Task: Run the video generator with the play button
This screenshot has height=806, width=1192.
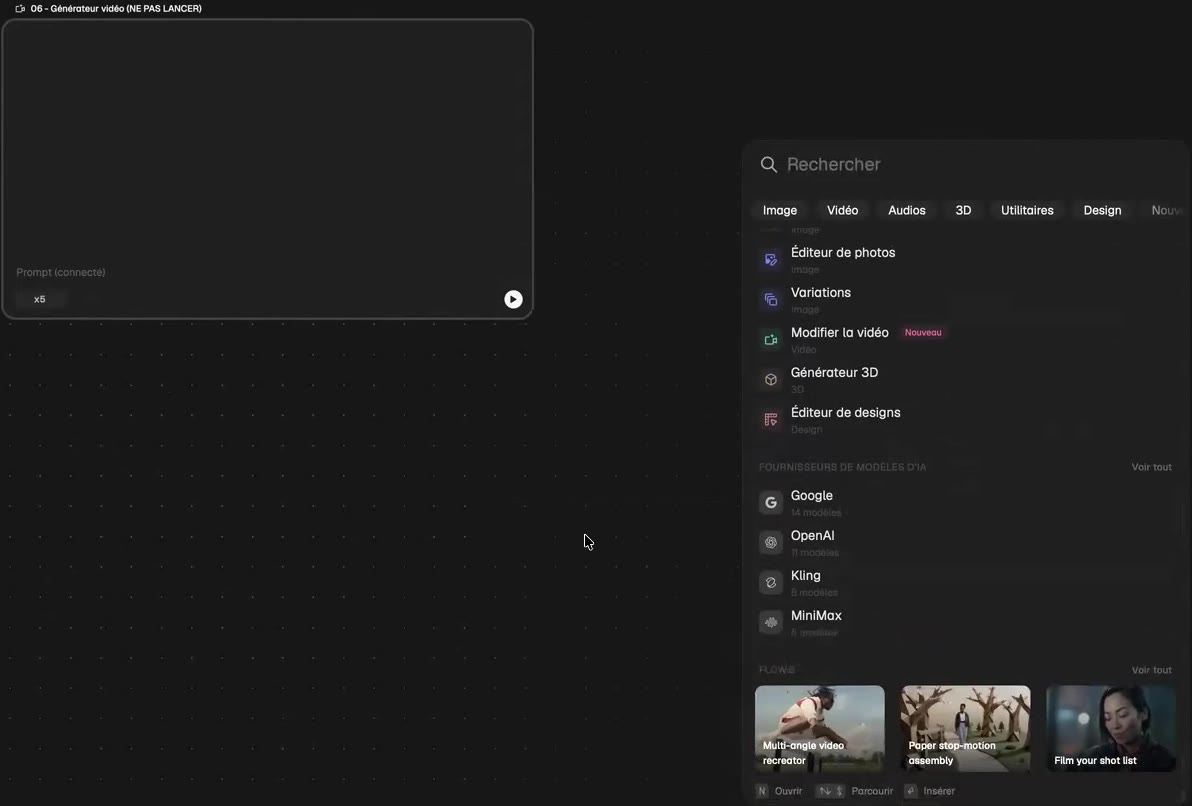Action: coord(513,300)
